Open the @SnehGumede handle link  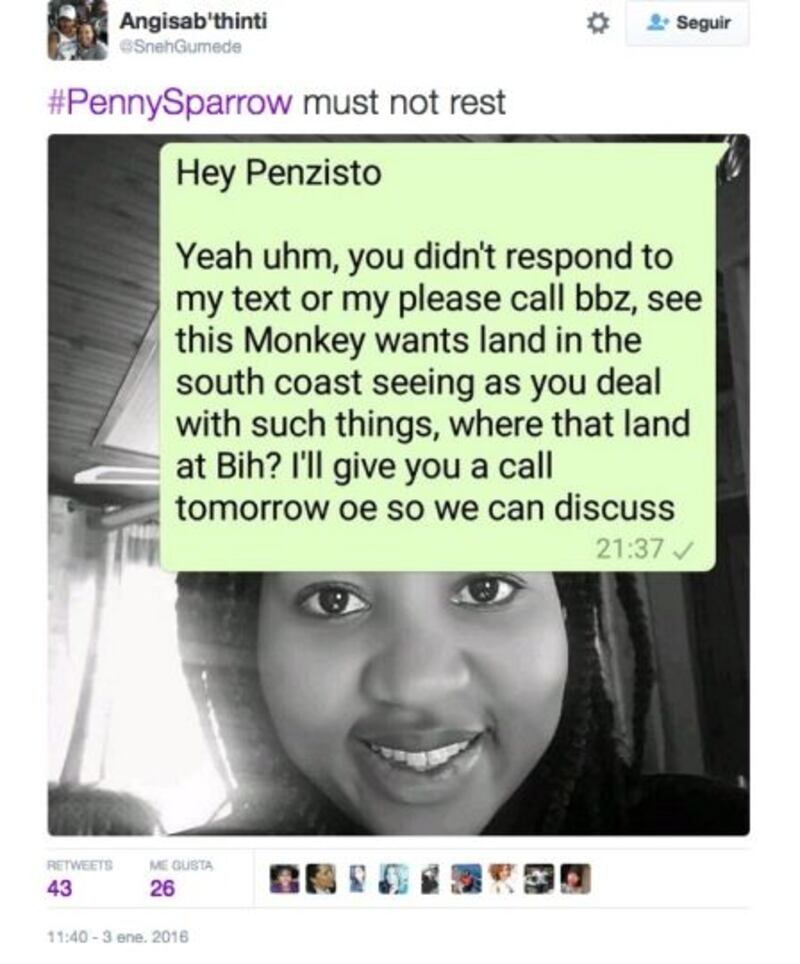pyautogui.click(x=180, y=46)
